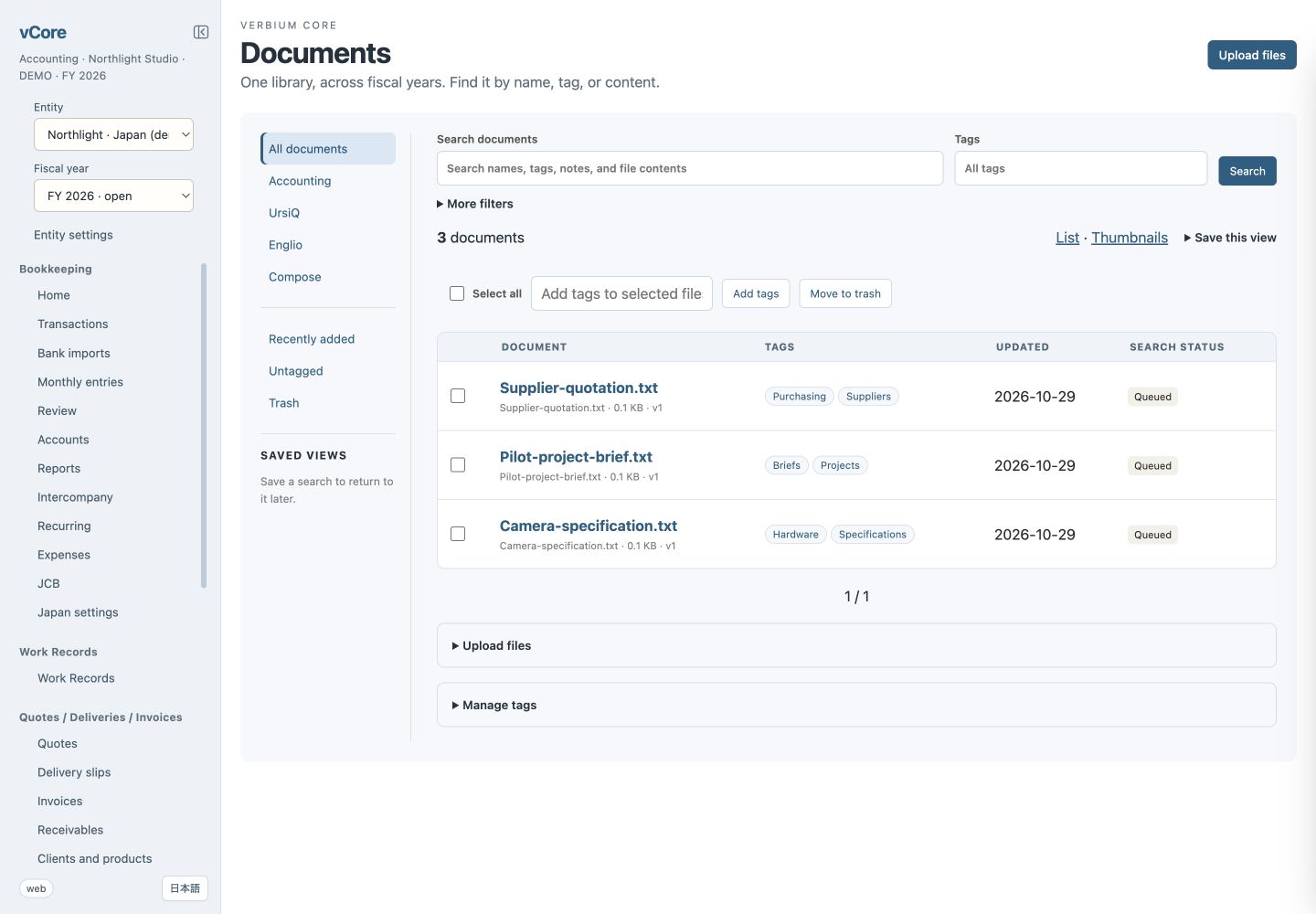Check the Pilot-project-brief.txt row checkbox

[x=458, y=465]
